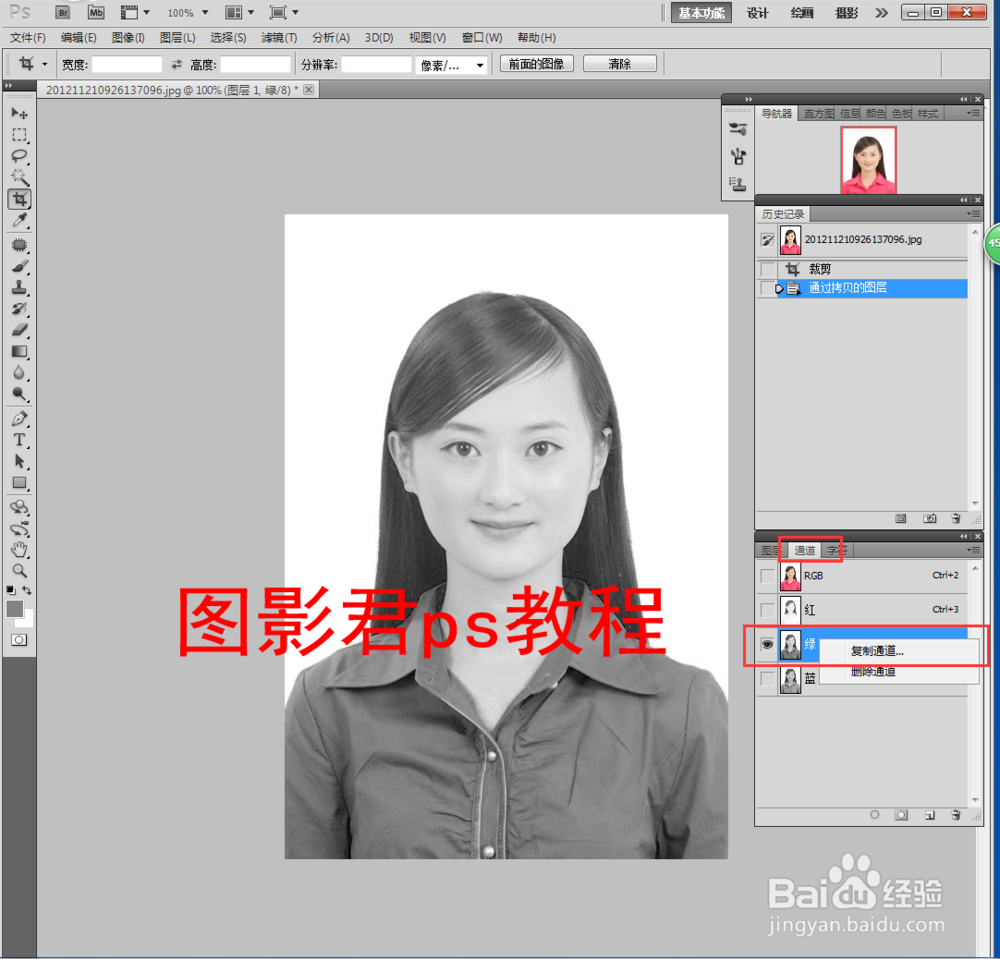
Task: Select the Zoom tool
Action: pyautogui.click(x=18, y=571)
